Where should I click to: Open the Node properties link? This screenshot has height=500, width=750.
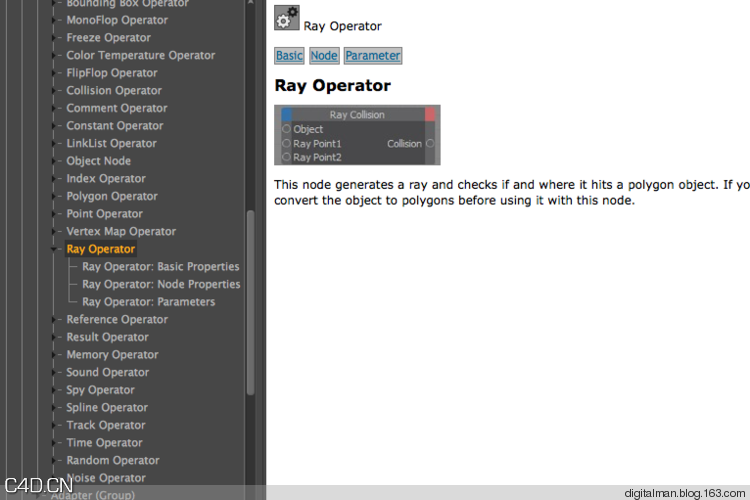(x=324, y=56)
